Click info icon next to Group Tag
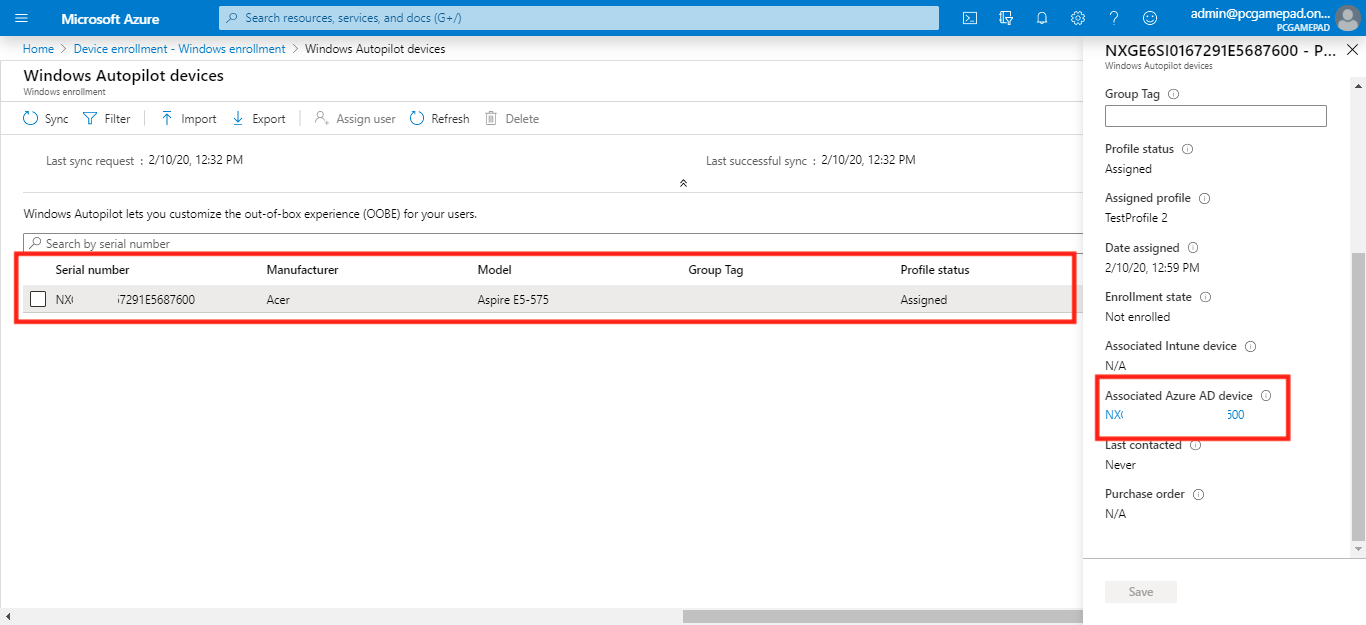This screenshot has width=1366, height=625. click(x=1173, y=94)
